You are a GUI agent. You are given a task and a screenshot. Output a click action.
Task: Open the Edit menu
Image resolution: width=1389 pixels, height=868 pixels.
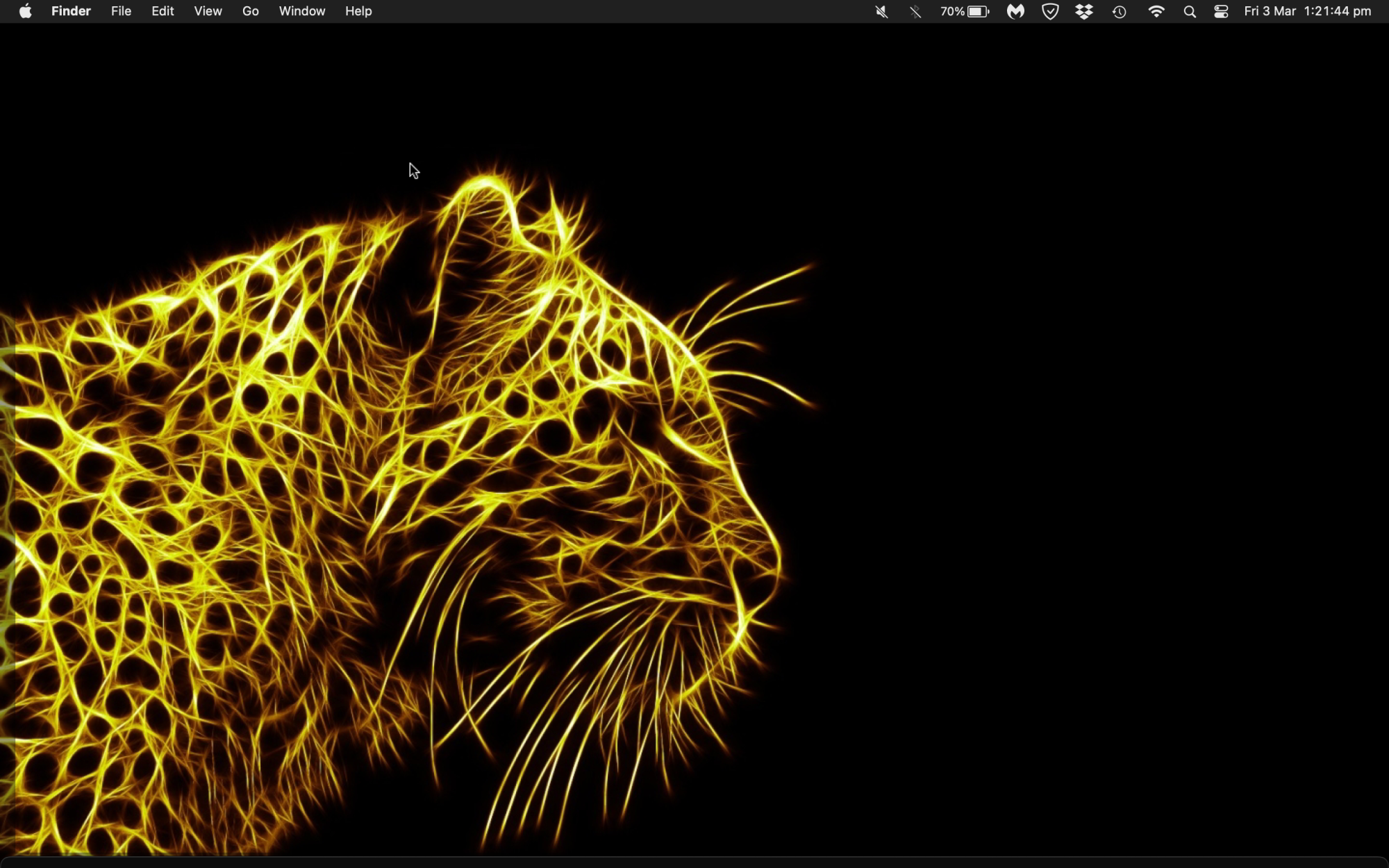163,11
